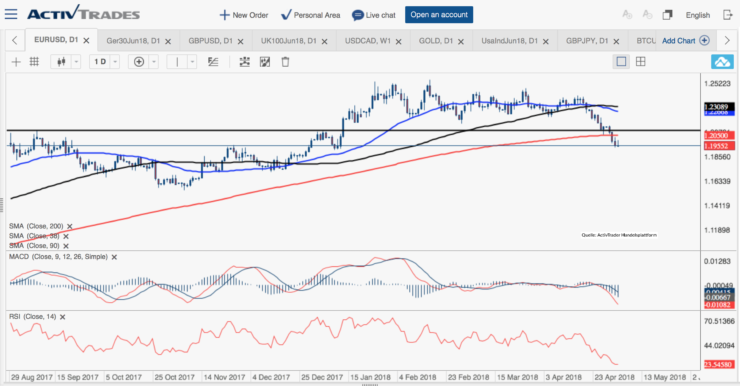Close the UsaIndJun18, D1 tab
Screen dimensions: 740x386
[546, 42]
